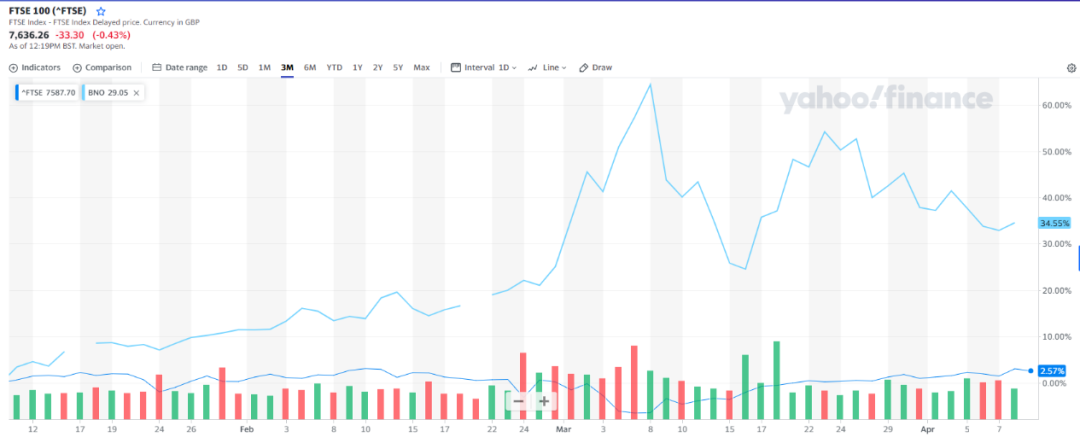Click the 40.00% y-axis label
This screenshot has height=443, width=1080.
pos(1057,198)
